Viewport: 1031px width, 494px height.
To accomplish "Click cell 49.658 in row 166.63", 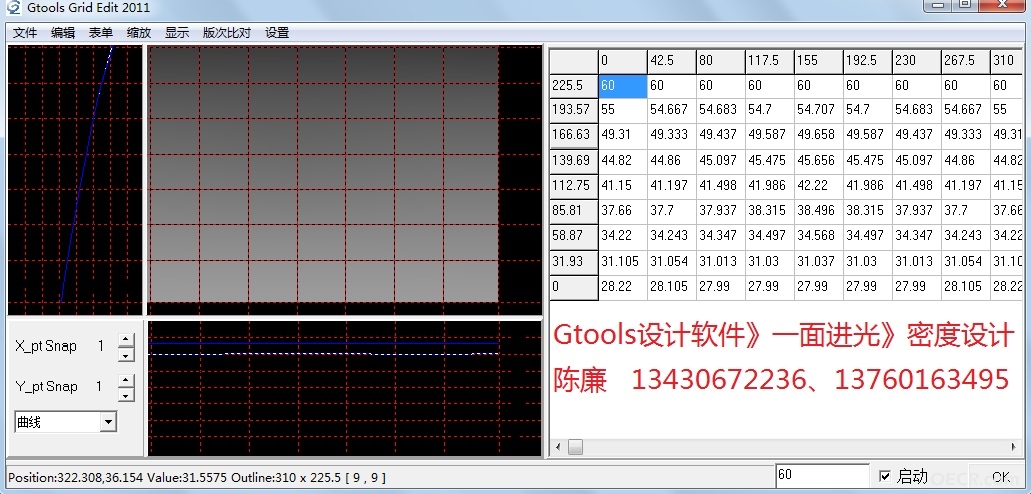I will pyautogui.click(x=819, y=136).
